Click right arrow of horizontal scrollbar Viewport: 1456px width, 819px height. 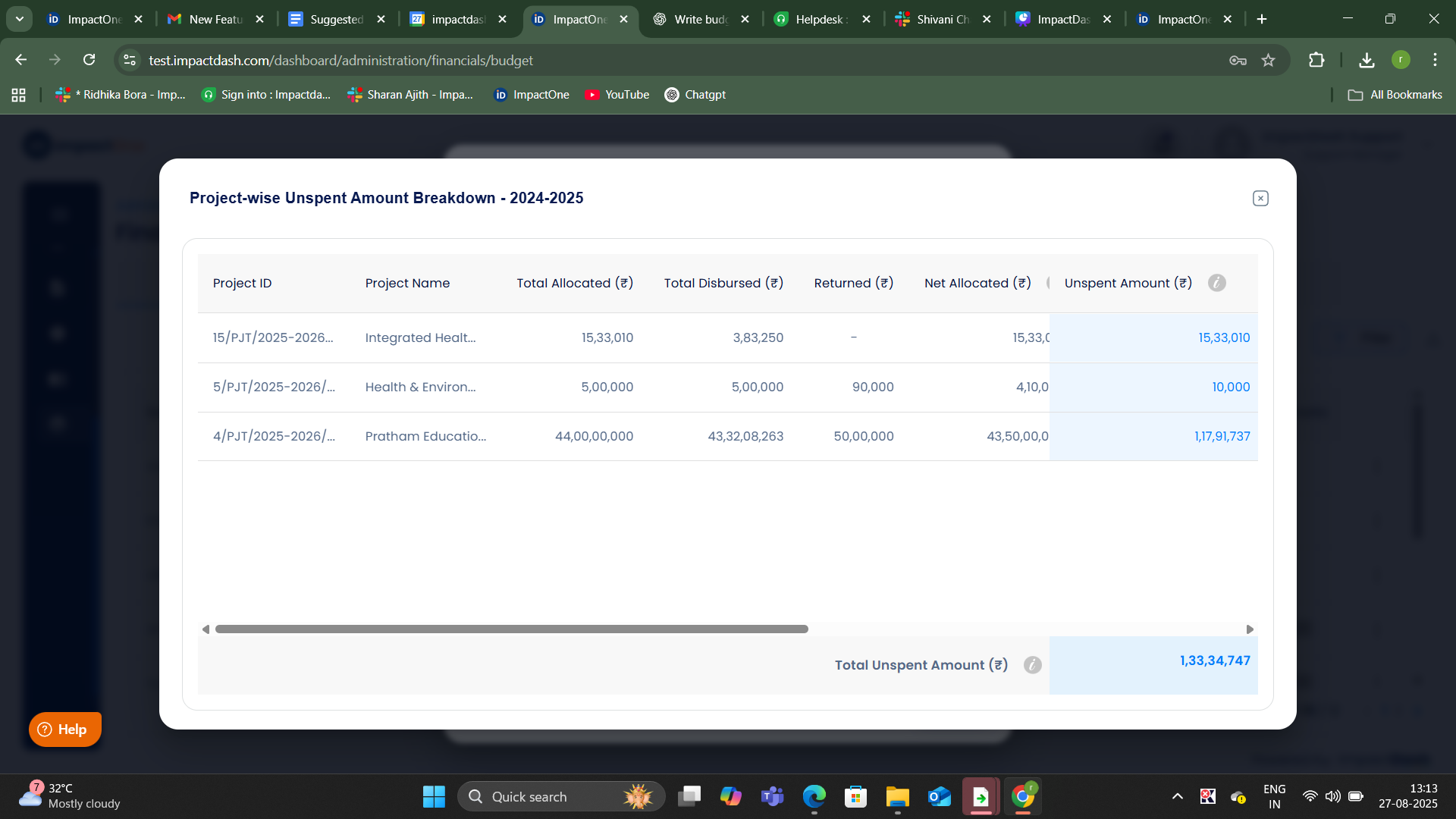tap(1250, 629)
